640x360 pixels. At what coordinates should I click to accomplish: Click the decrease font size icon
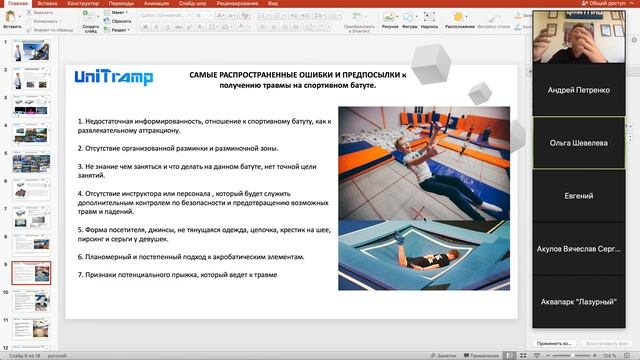232,16
